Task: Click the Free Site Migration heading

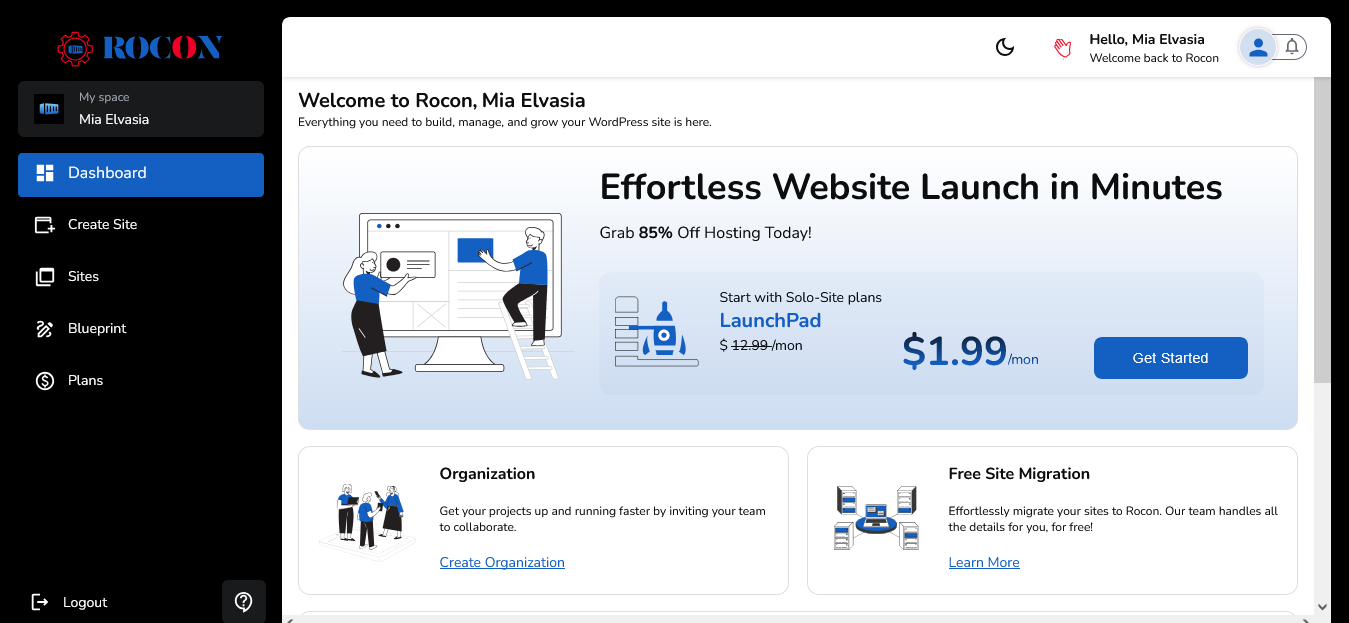Action: tap(1019, 474)
